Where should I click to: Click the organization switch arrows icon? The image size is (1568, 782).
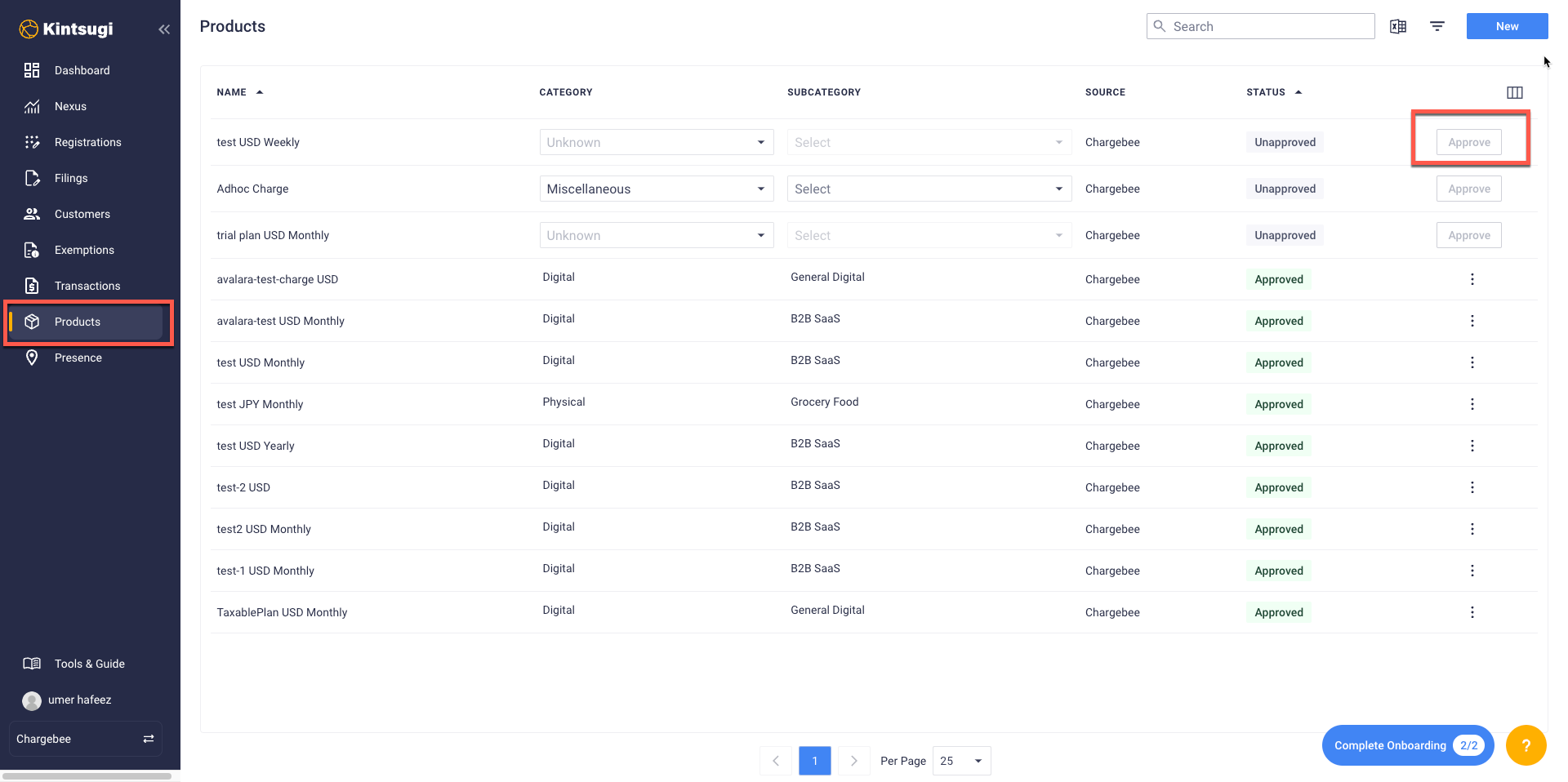pos(149,739)
